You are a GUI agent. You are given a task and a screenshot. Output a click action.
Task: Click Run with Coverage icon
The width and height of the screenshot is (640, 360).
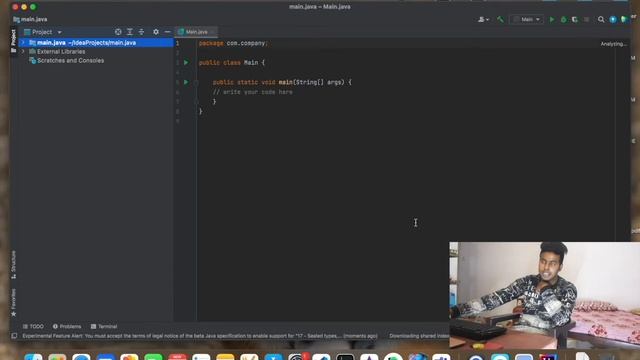(575, 19)
